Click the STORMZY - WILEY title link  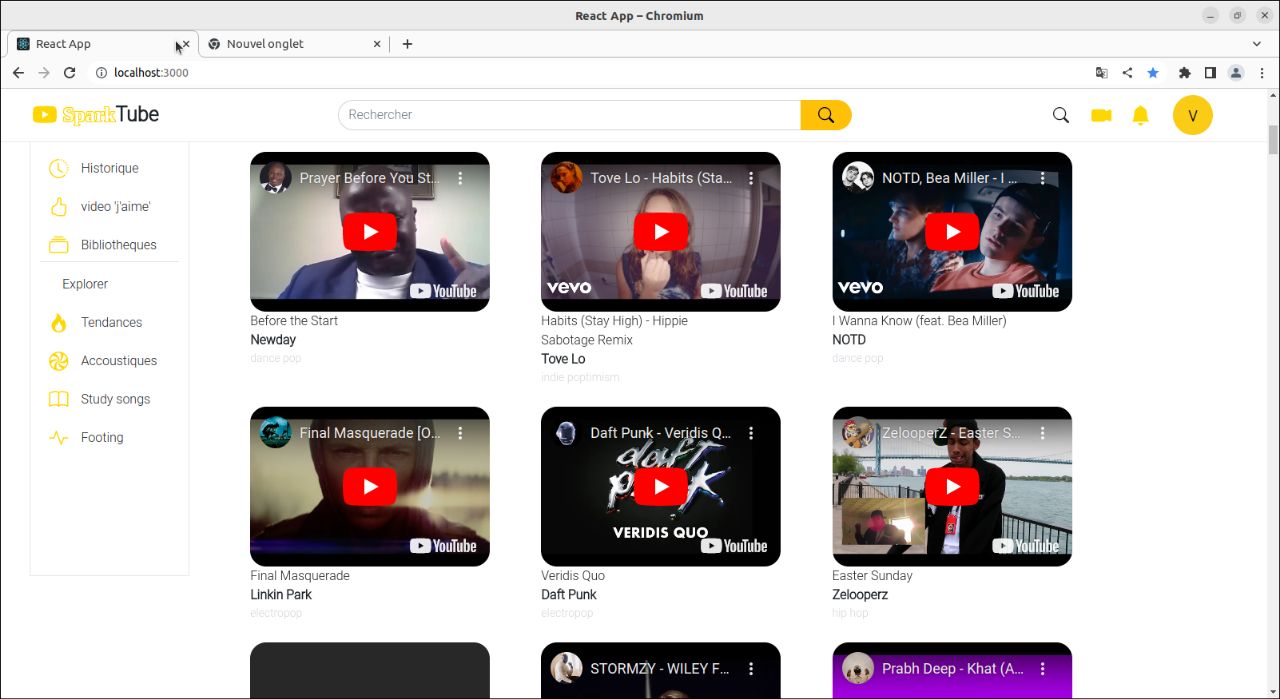point(661,668)
